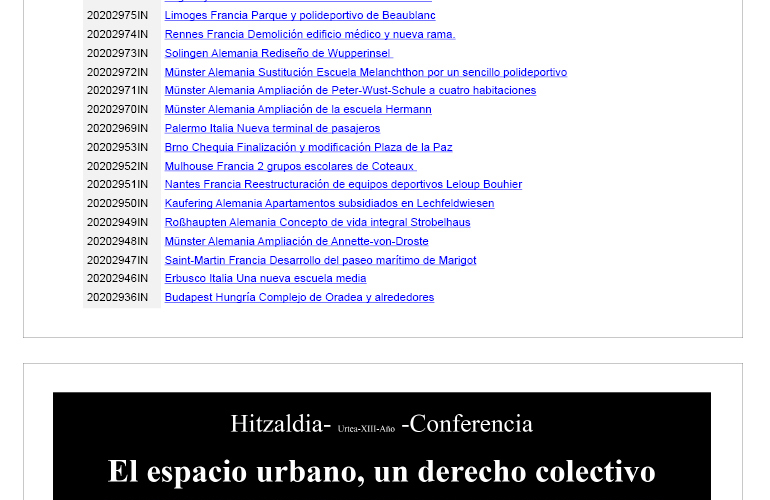Select reference code 20202948IN

pyautogui.click(x=117, y=241)
